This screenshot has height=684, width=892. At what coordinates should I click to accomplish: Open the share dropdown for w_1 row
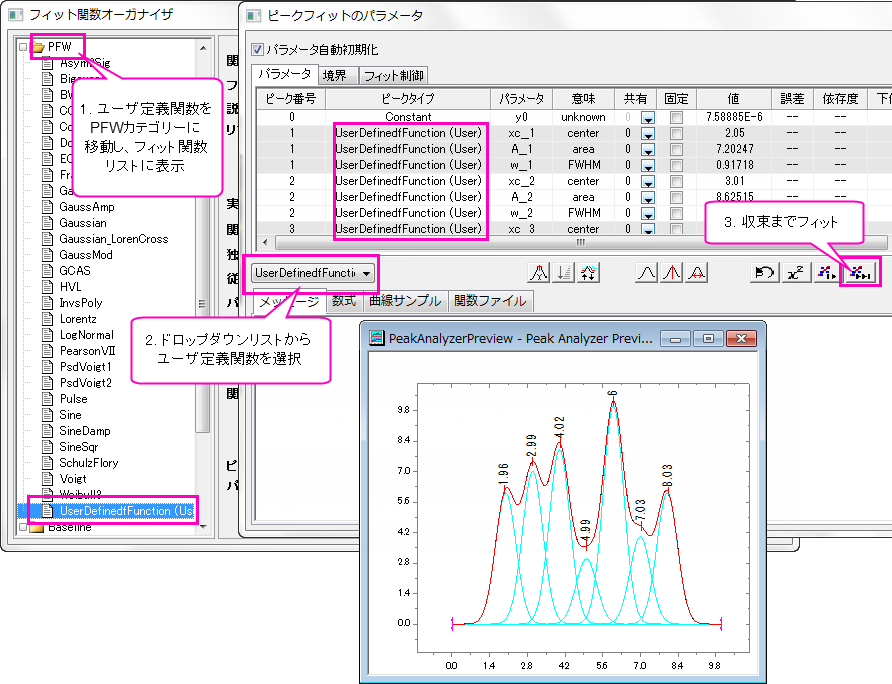point(647,165)
